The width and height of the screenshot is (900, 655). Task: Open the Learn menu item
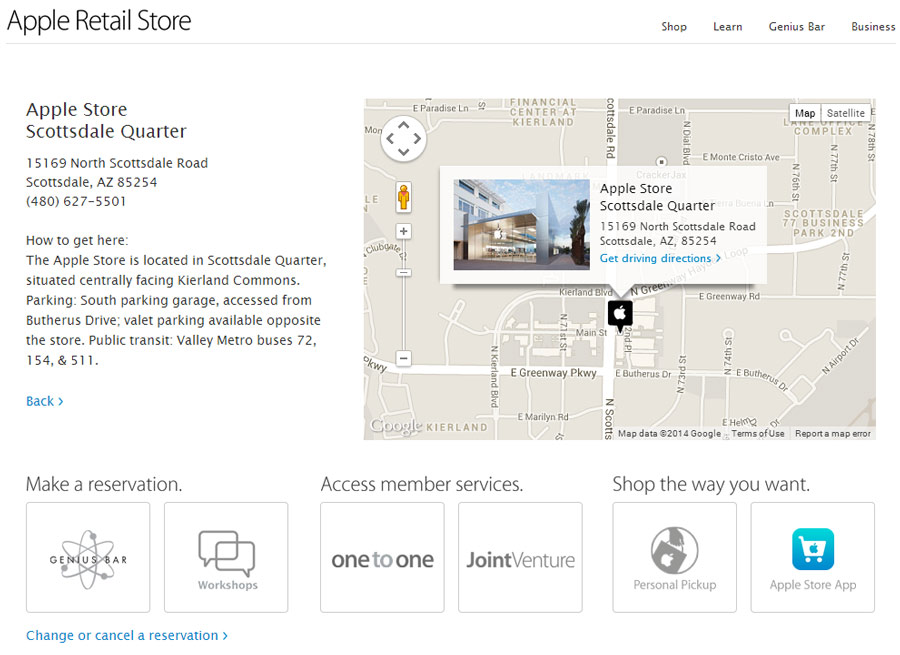[727, 26]
